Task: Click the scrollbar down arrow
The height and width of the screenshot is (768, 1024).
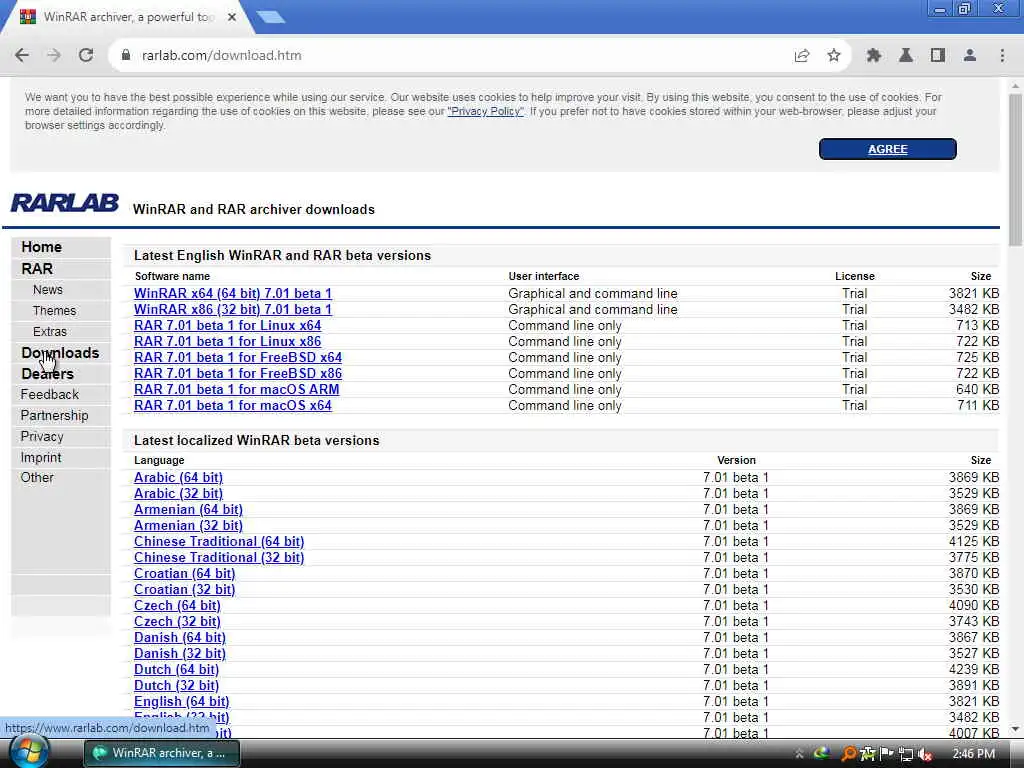Action: pyautogui.click(x=1015, y=729)
